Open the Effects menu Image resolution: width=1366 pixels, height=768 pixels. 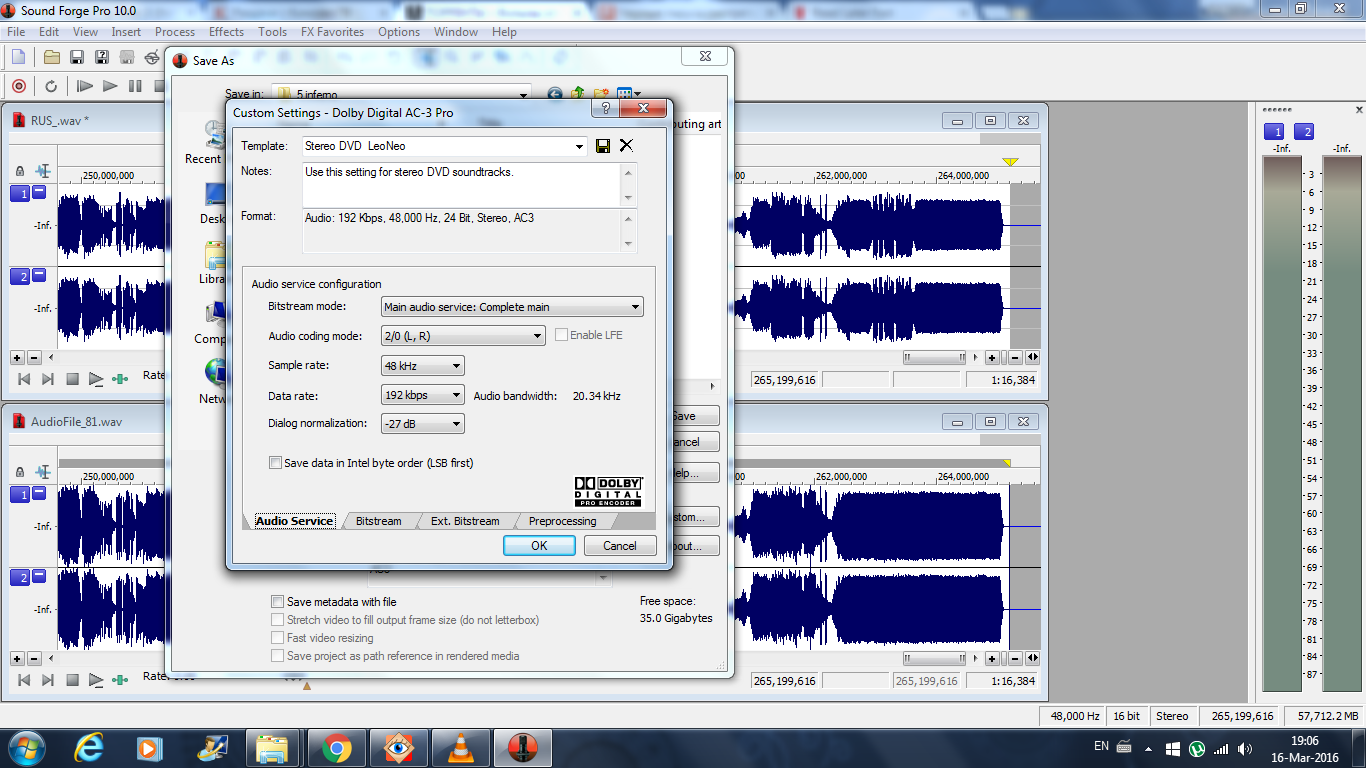click(226, 32)
